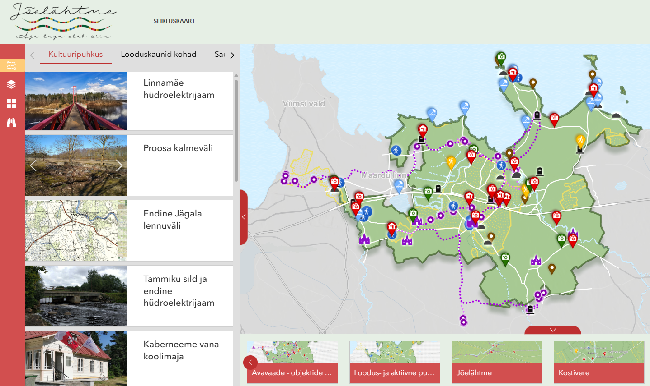This screenshot has width=650, height=386.
Task: Click the yellow lightning marker near east coast
Action: (x=580, y=141)
